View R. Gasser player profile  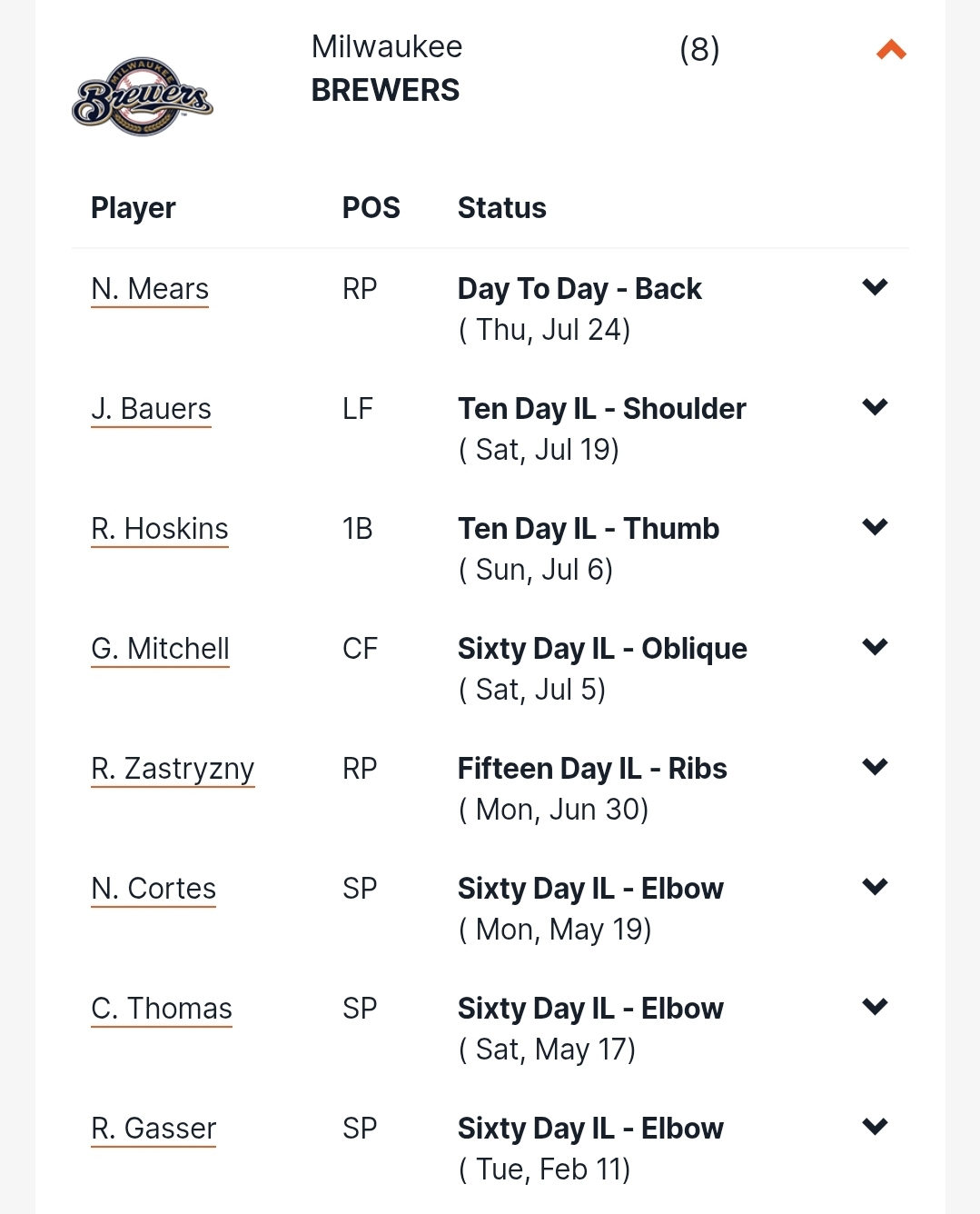tap(153, 1129)
